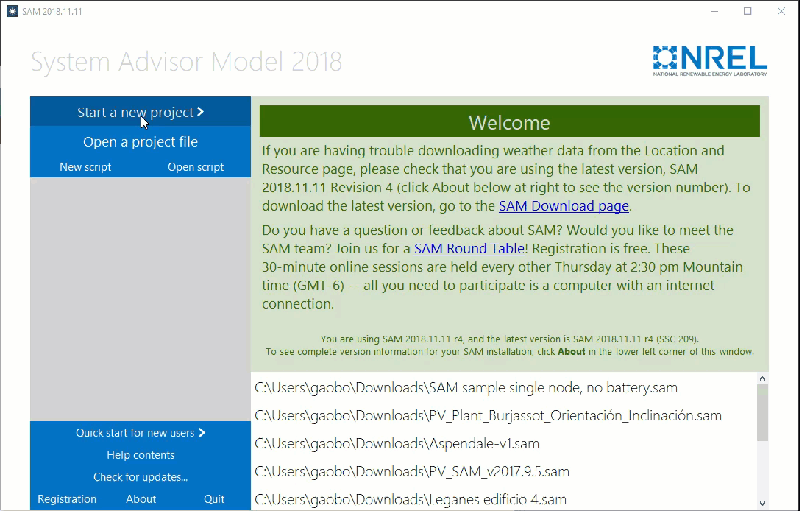Open Quick start for new users

(x=140, y=433)
